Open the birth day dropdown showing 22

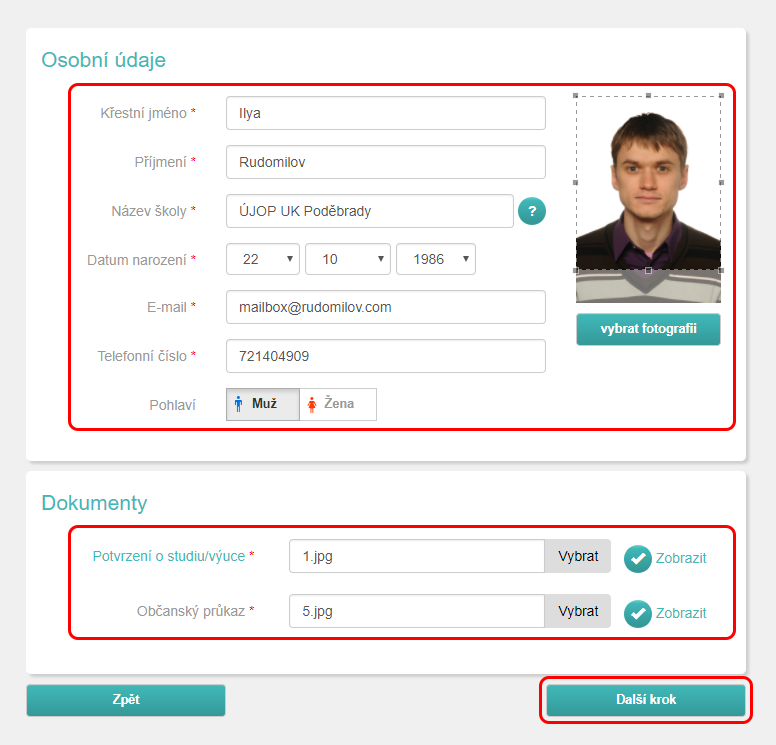pyautogui.click(x=263, y=259)
